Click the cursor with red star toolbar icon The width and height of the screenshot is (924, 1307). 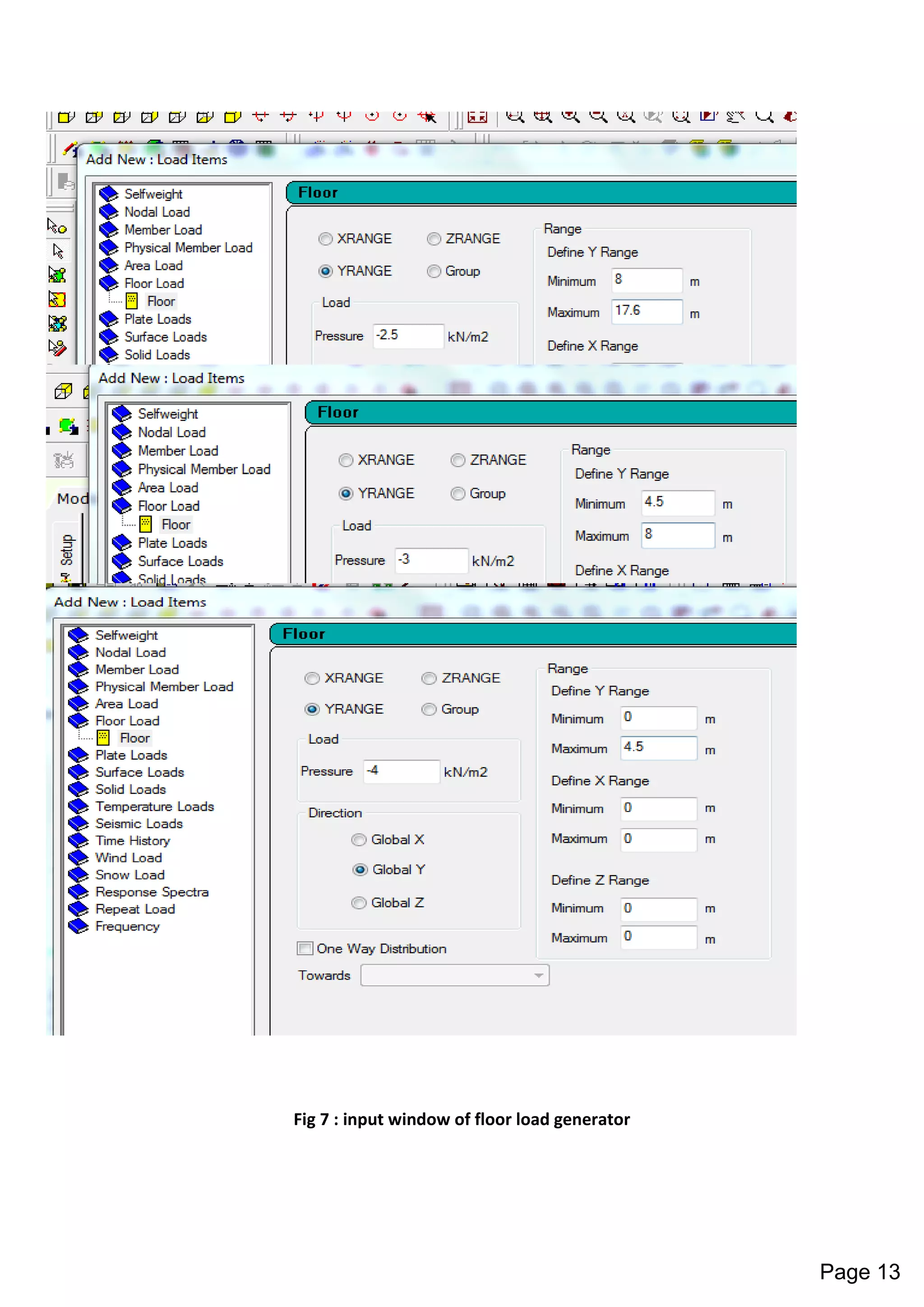[427, 117]
